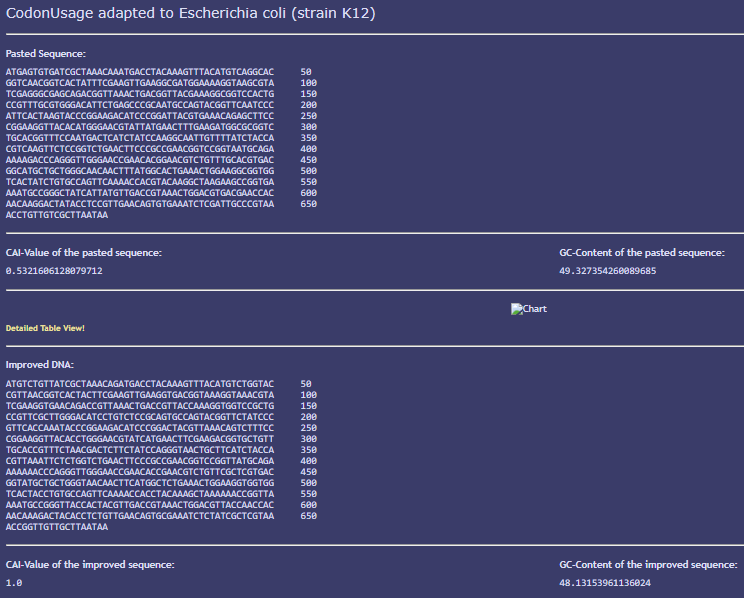Click pasted sequence line starting CCGTTTGCGTGGGACATTC
The image size is (744, 598).
pyautogui.click(x=140, y=104)
